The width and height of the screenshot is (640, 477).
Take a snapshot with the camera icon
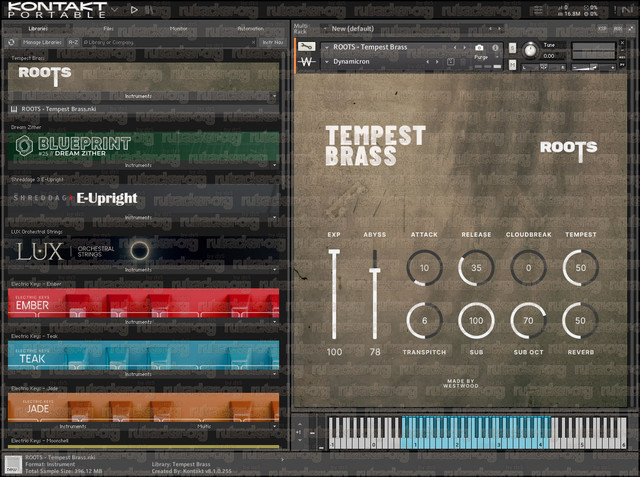(479, 47)
